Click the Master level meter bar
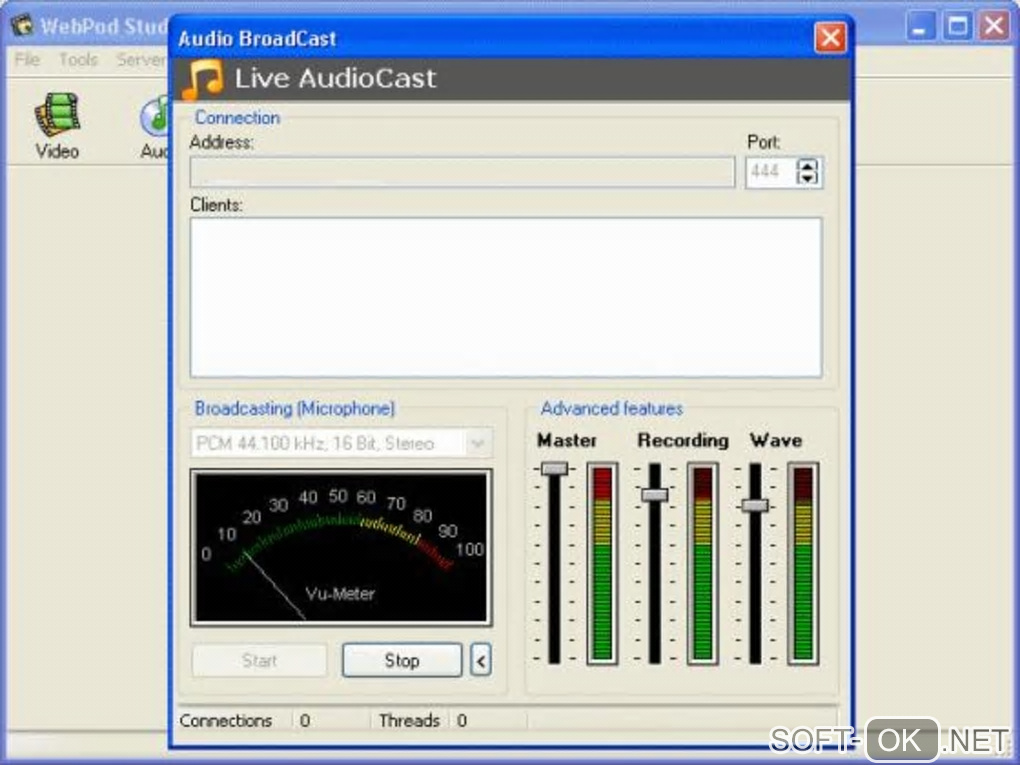Screen dimensions: 1020x765 pos(602,563)
